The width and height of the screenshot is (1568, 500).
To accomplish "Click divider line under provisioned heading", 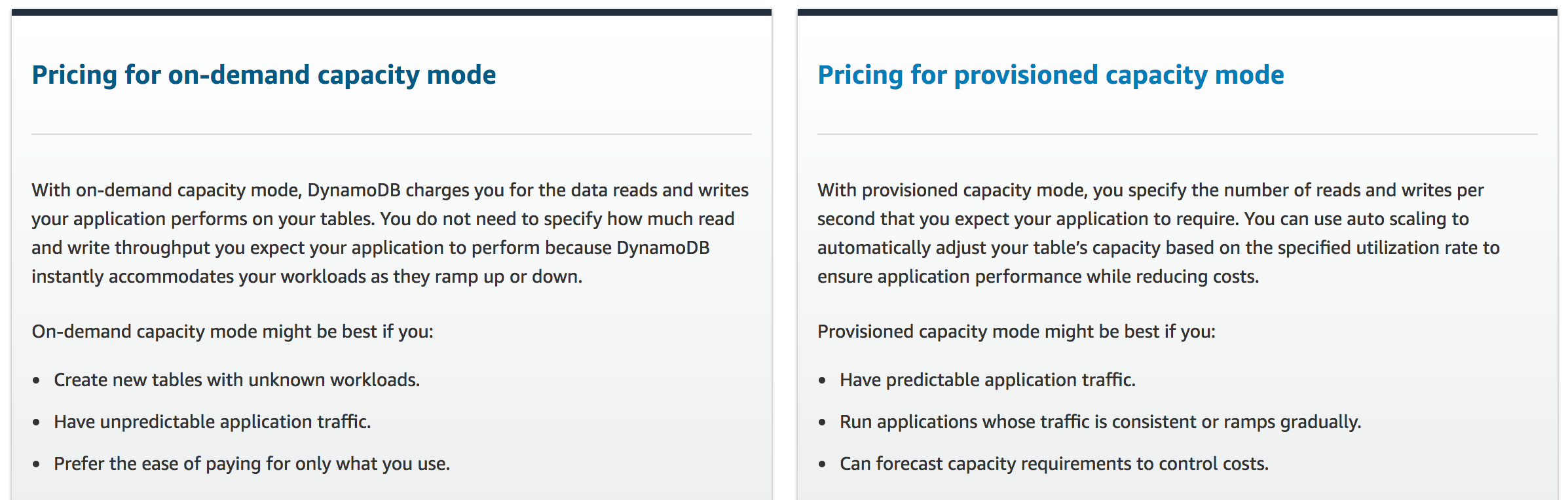I will click(x=1178, y=134).
